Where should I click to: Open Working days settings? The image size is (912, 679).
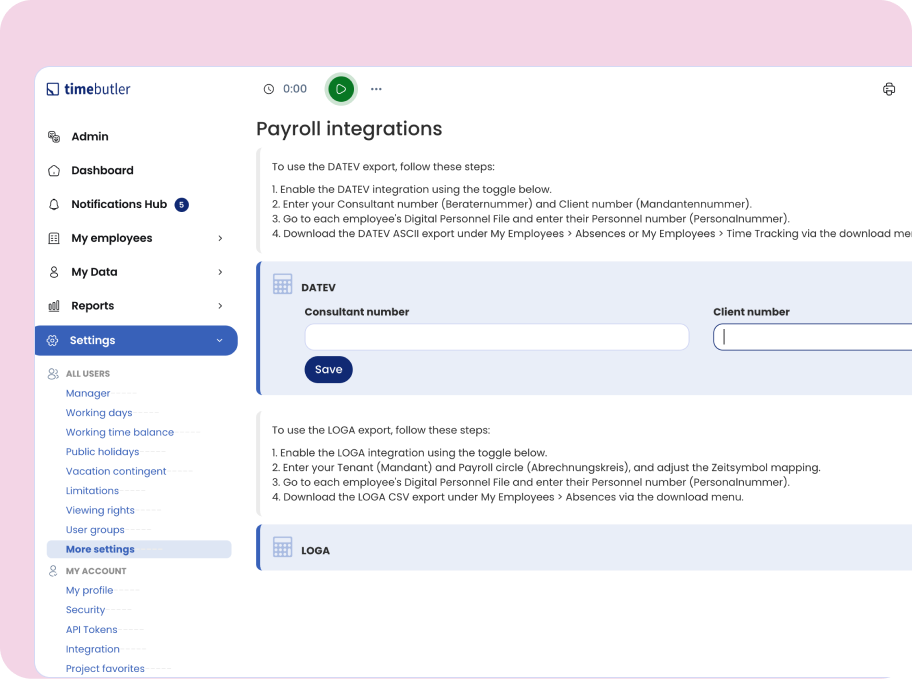point(99,413)
